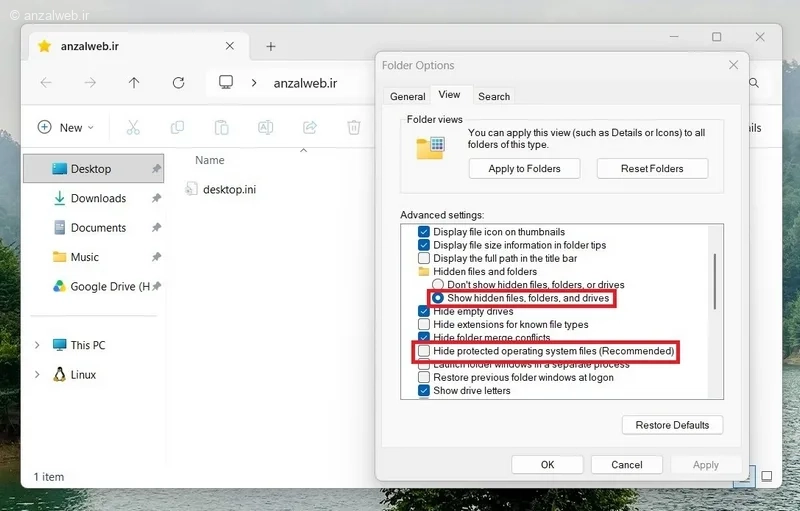Click the Delete trash icon
This screenshot has width=800, height=511.
point(354,127)
